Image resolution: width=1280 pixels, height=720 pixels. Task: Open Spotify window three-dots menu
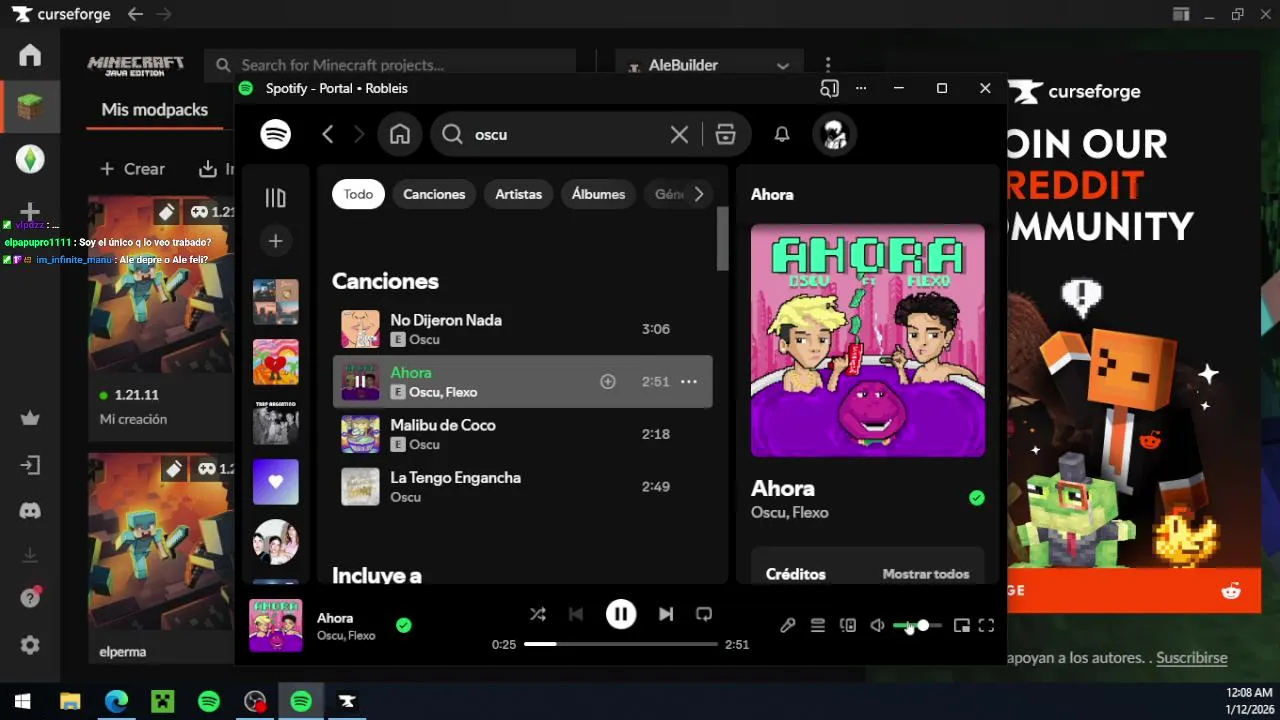(x=861, y=88)
